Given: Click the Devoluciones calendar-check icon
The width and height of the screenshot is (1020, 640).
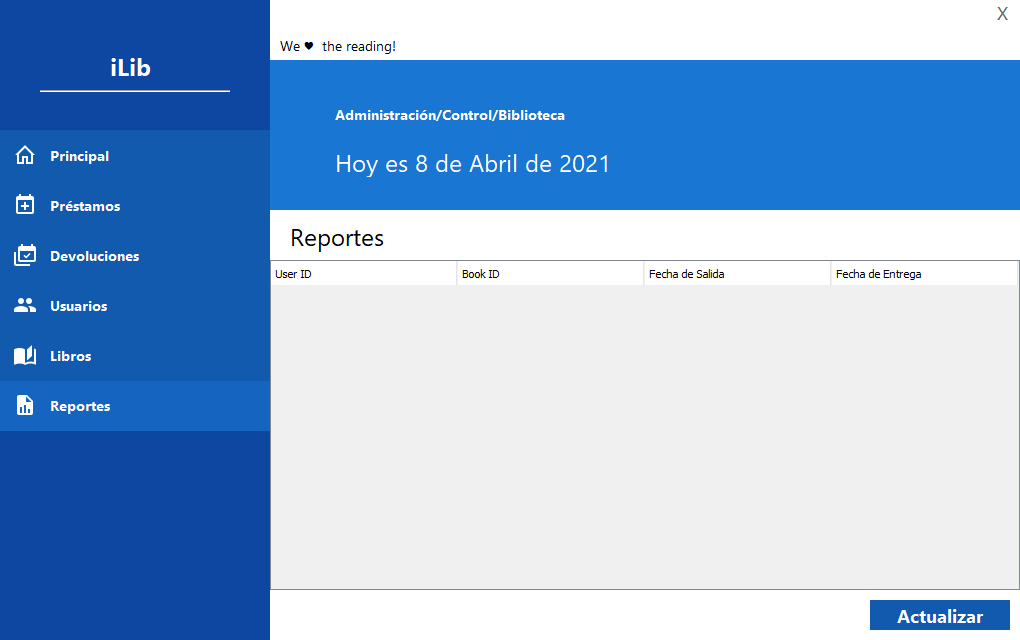Looking at the screenshot, I should click(x=25, y=255).
